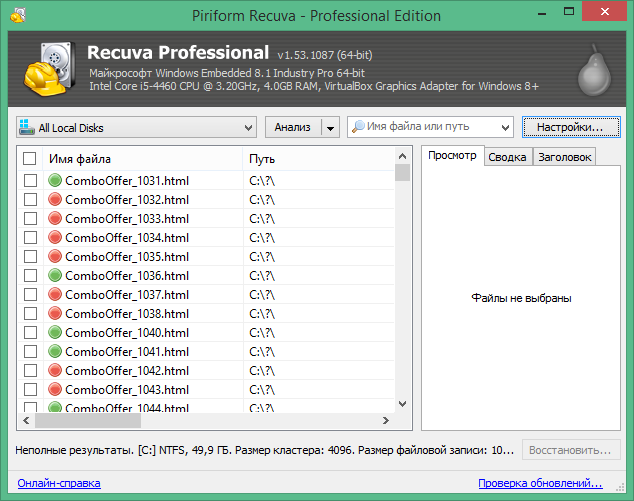Click the red status dot for ComboOffer_1038.html
This screenshot has height=501, width=634.
point(55,313)
